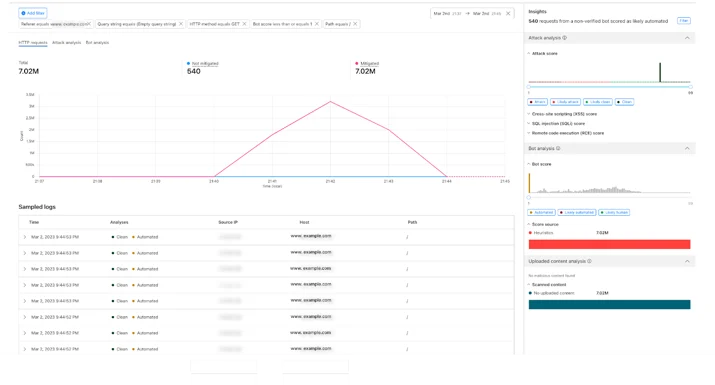Image resolution: width=715 pixels, height=385 pixels.
Task: Click the Filter button in Insights
Action: [684, 21]
